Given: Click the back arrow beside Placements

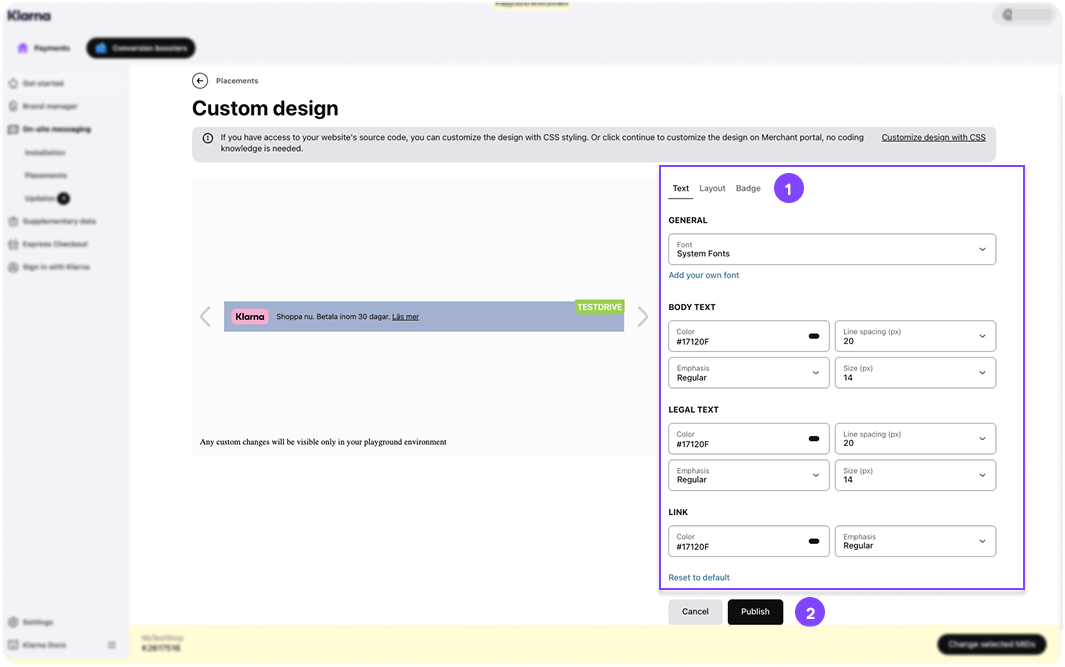Looking at the screenshot, I should (200, 81).
